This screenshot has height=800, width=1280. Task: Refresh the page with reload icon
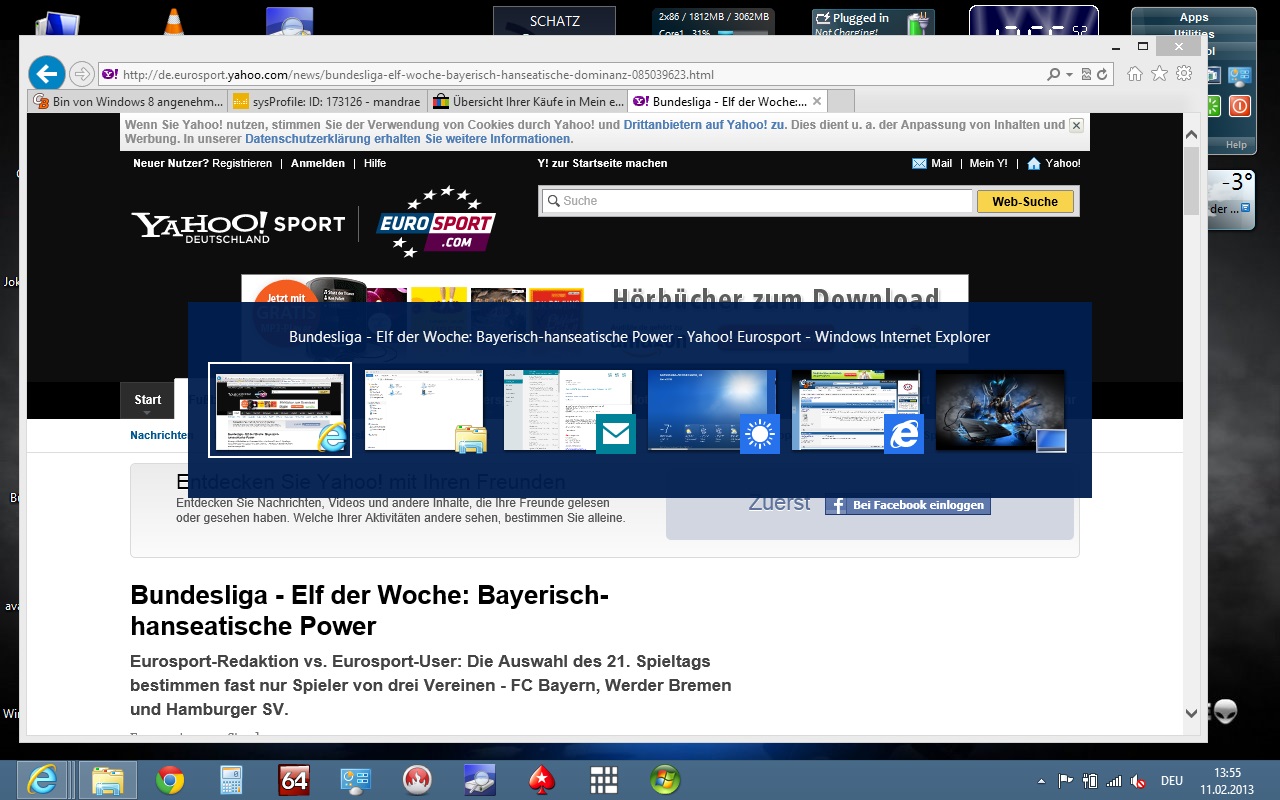1102,75
